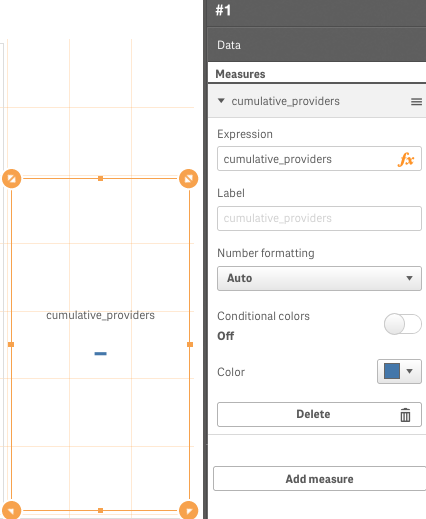The image size is (426, 519).
Task: Open the Data section header
Action: point(317,45)
